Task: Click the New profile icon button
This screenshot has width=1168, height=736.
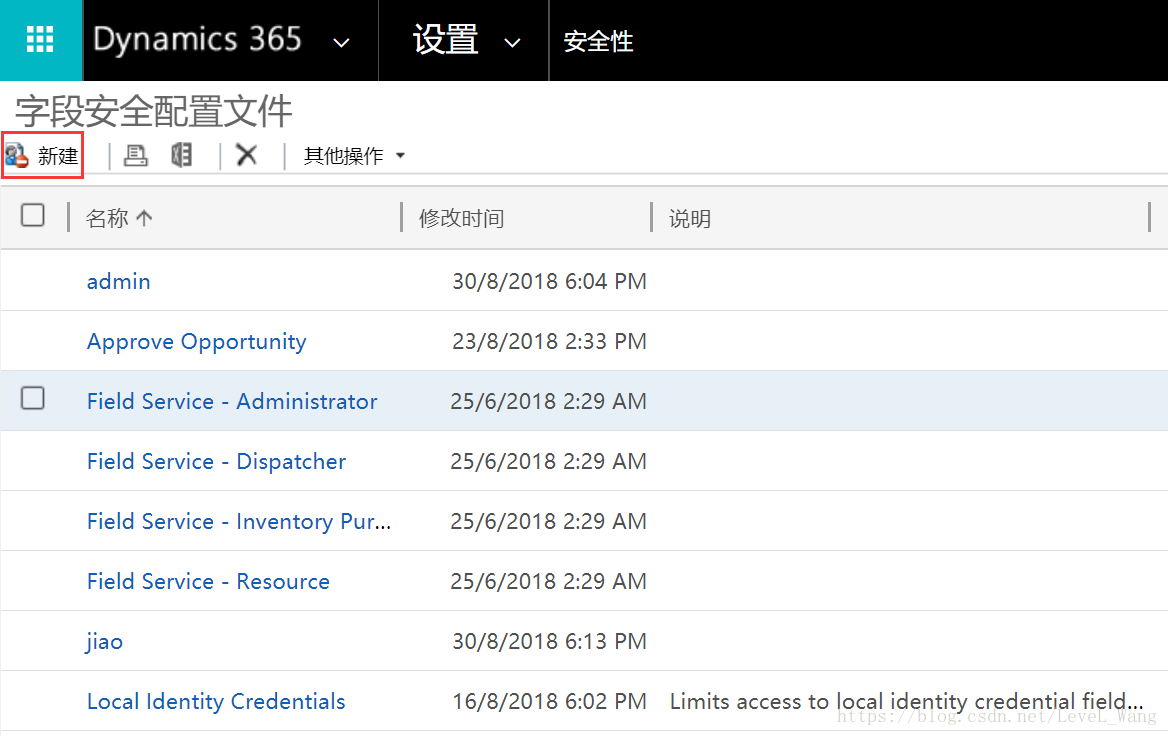Action: (x=42, y=156)
